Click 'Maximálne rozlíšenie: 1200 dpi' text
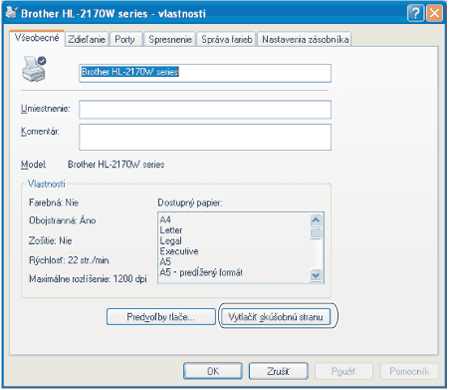The height and width of the screenshot is (390, 450). tap(88, 279)
